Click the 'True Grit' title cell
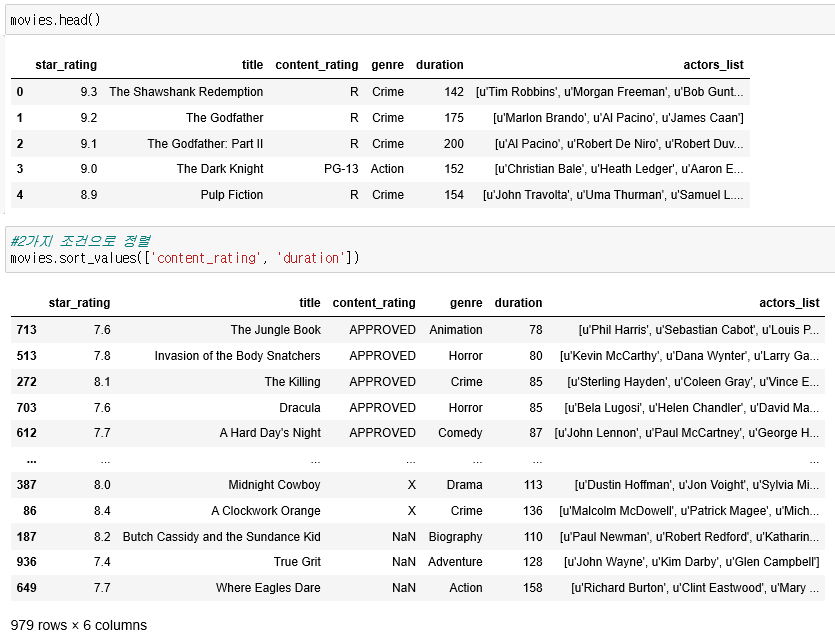This screenshot has height=642, width=835. [297, 562]
